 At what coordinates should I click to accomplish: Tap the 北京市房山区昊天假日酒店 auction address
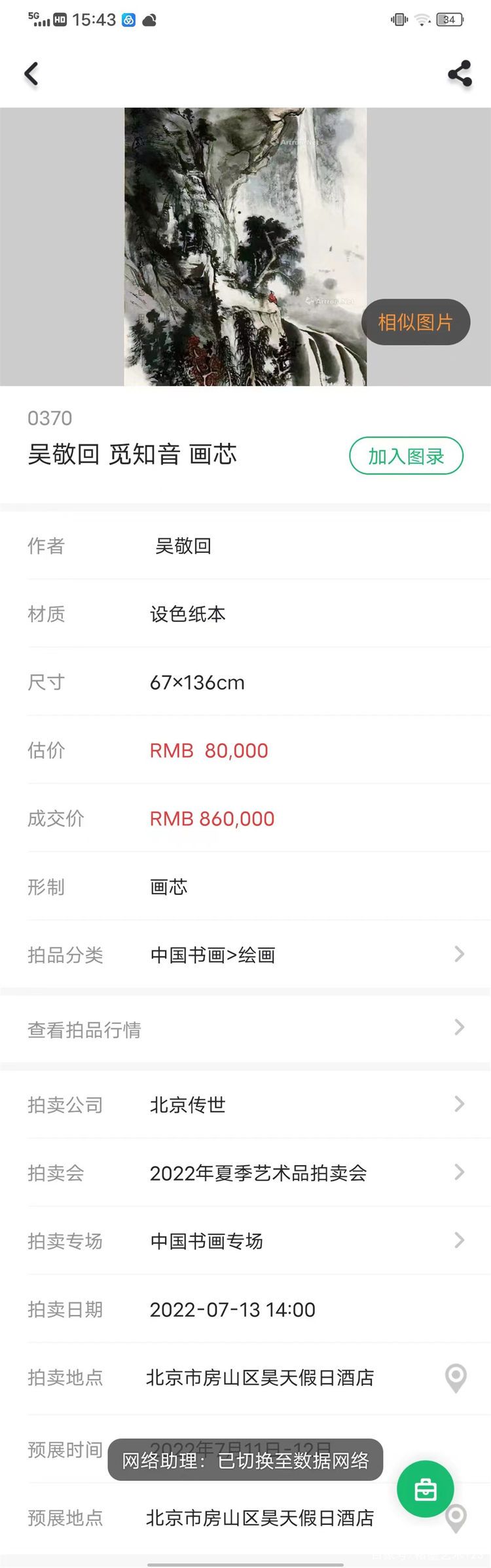click(x=260, y=1378)
